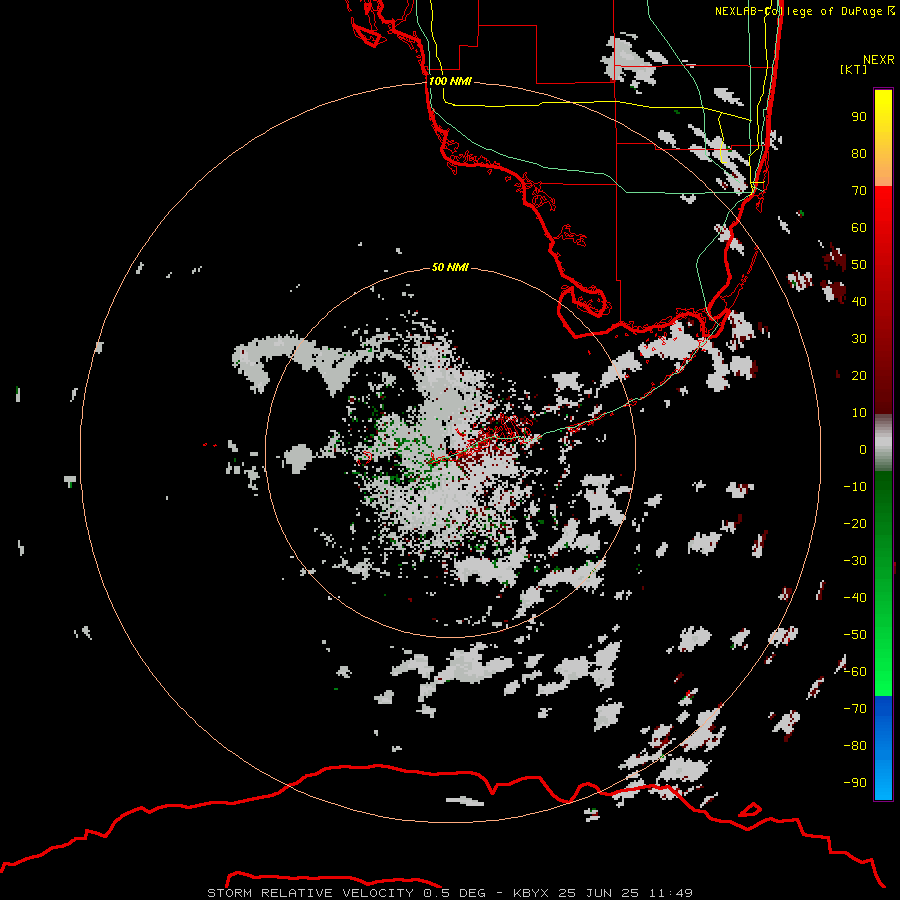Click the gray zero-velocity segment of the color bar

pyautogui.click(x=883, y=443)
